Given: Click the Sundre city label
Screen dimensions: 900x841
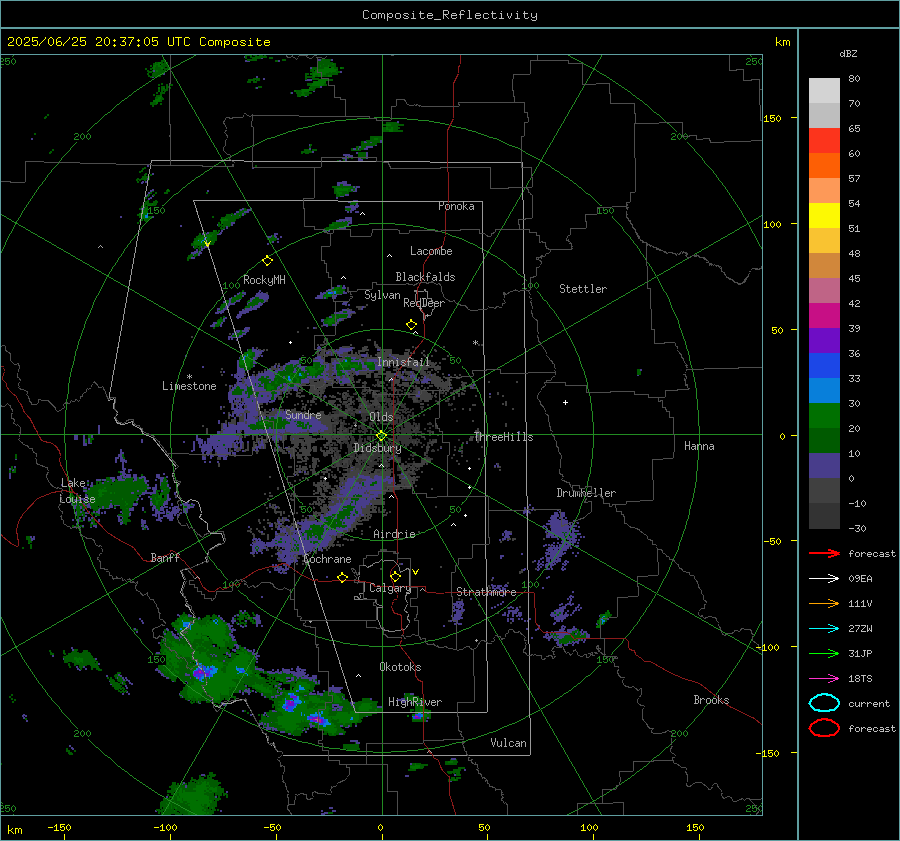Looking at the screenshot, I should (x=303, y=415).
